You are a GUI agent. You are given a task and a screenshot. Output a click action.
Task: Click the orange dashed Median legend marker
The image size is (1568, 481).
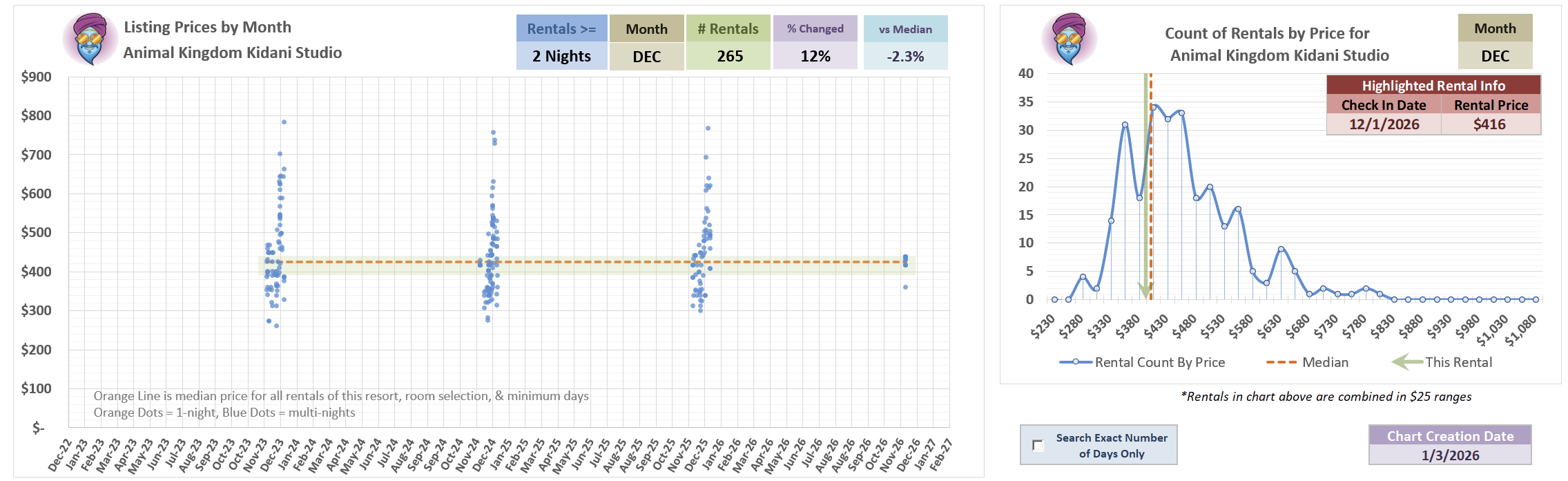(1281, 362)
